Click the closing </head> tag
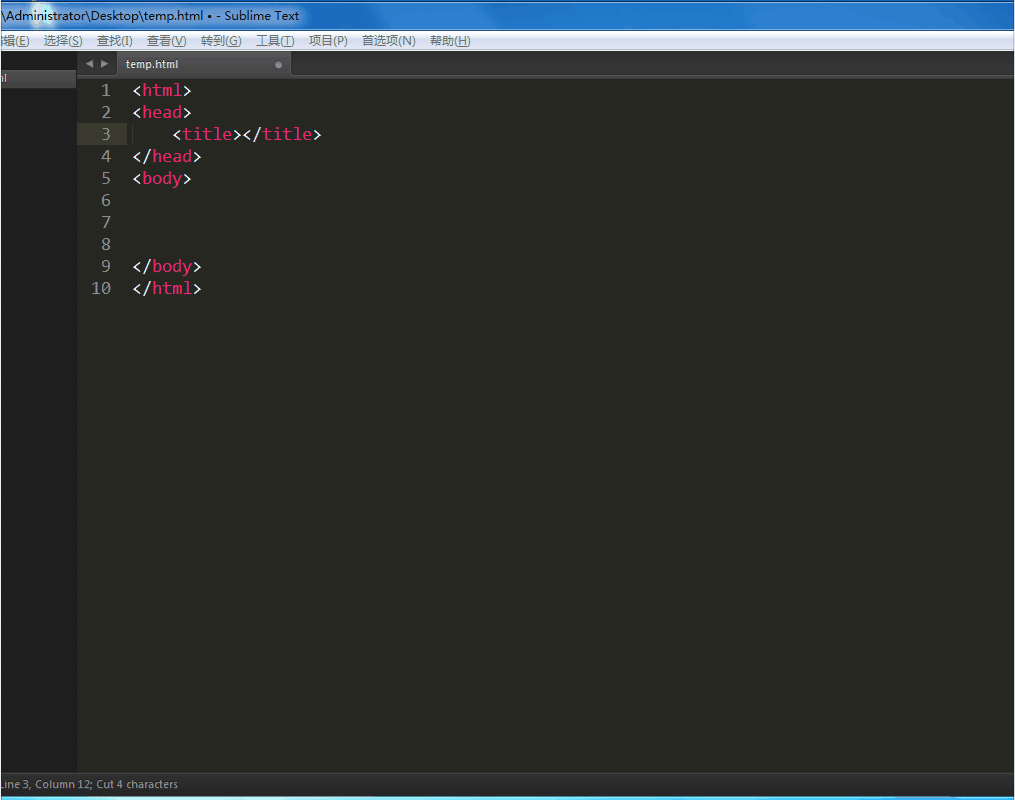The height and width of the screenshot is (800, 1015). pyautogui.click(x=167, y=157)
